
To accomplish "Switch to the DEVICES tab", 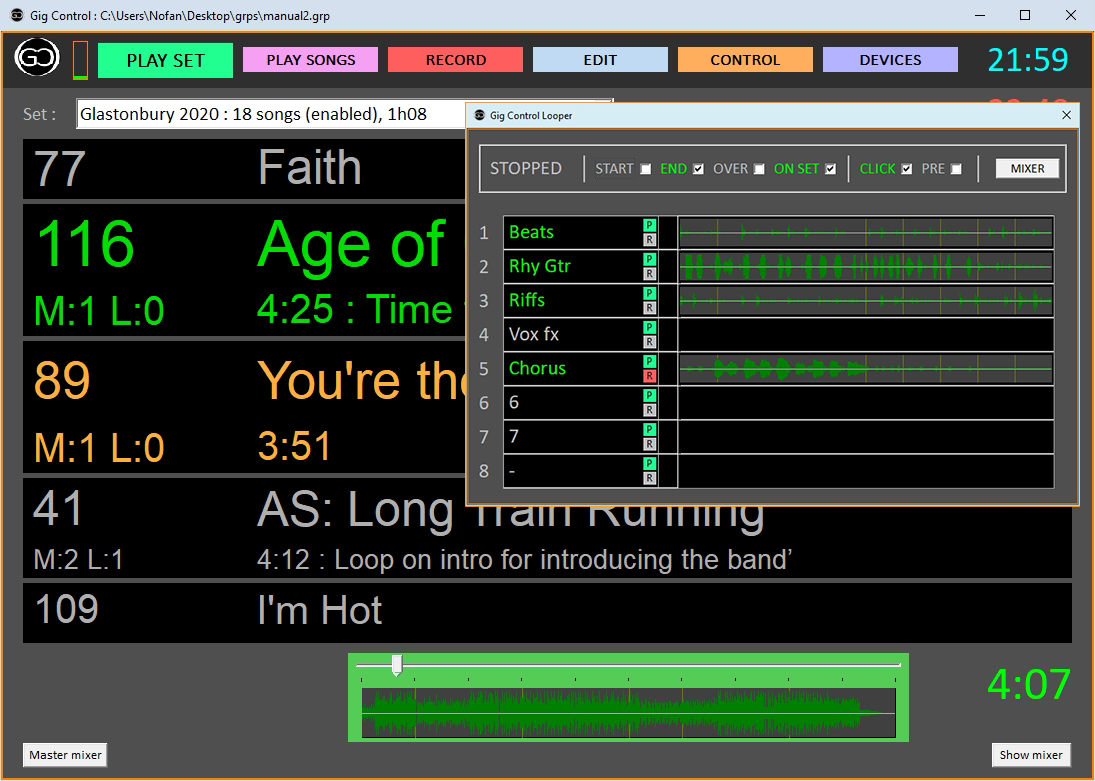I will [890, 60].
